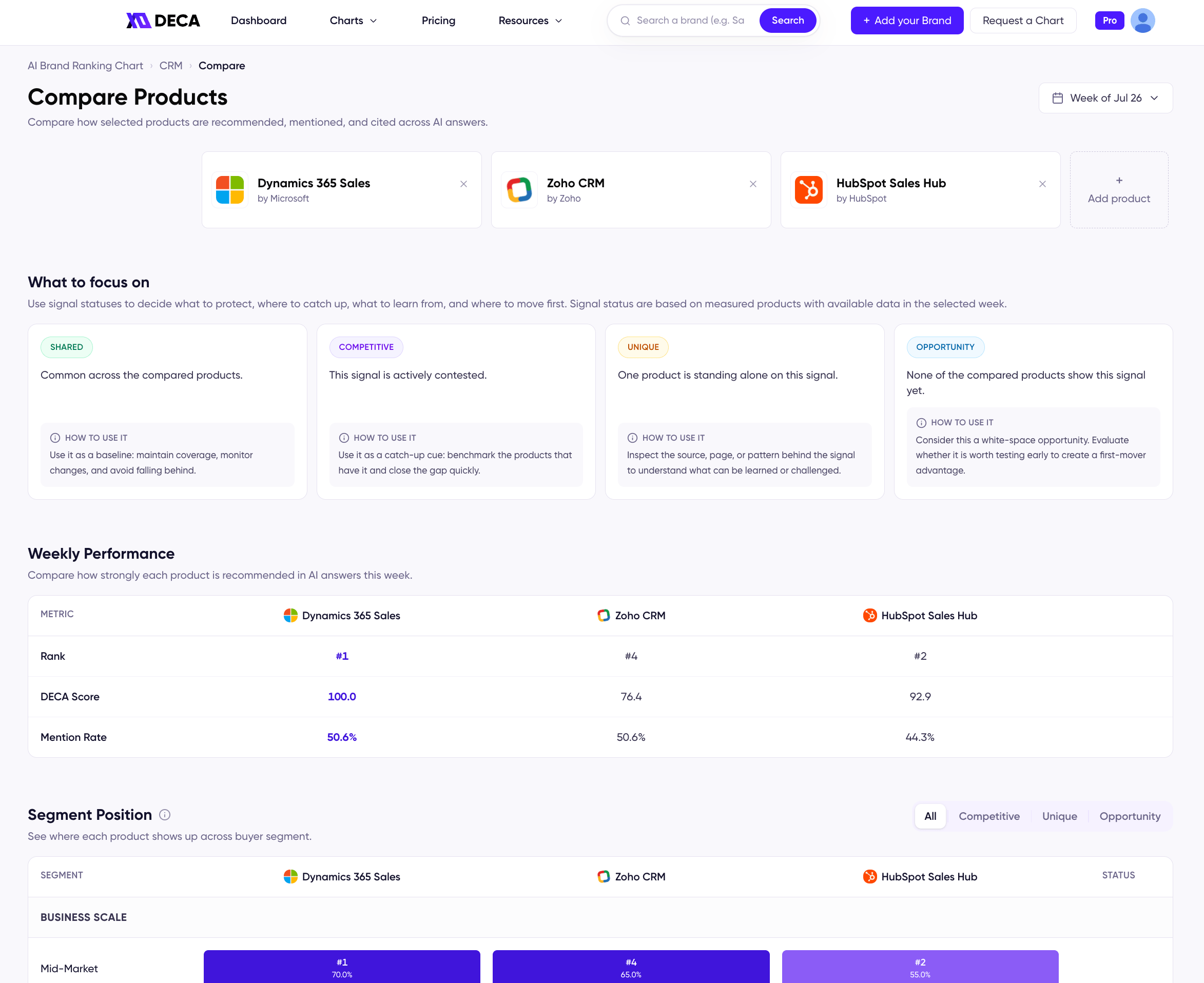This screenshot has height=983, width=1204.
Task: Select the All segment filter tab
Action: pyautogui.click(x=930, y=817)
